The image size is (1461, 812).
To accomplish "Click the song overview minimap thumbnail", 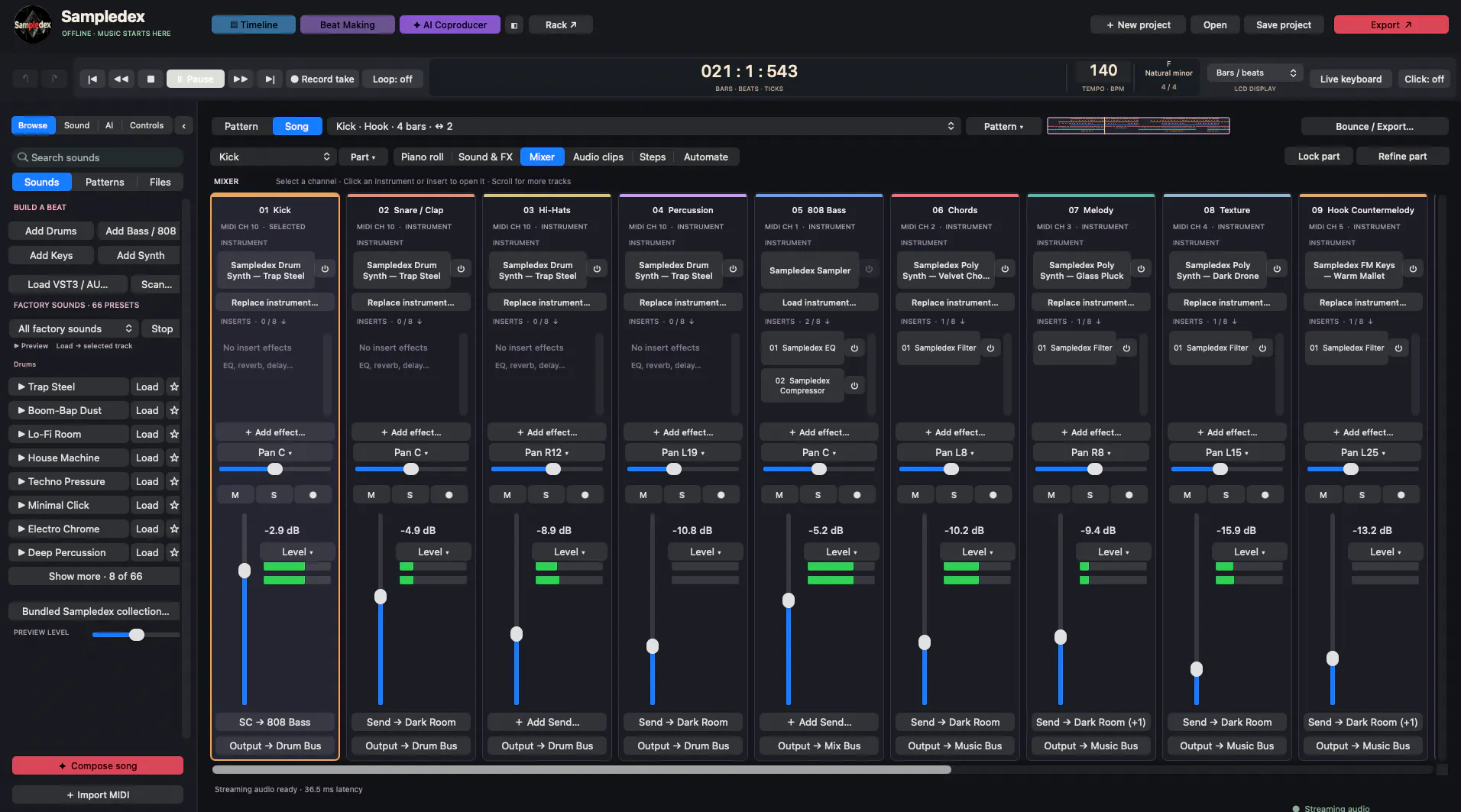I will [x=1138, y=125].
